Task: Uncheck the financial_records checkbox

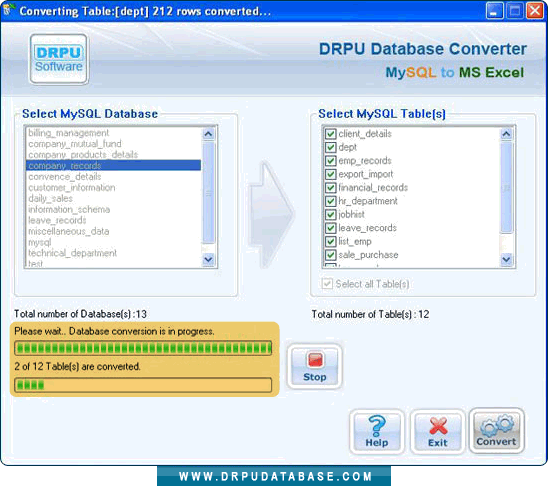Action: coord(331,188)
